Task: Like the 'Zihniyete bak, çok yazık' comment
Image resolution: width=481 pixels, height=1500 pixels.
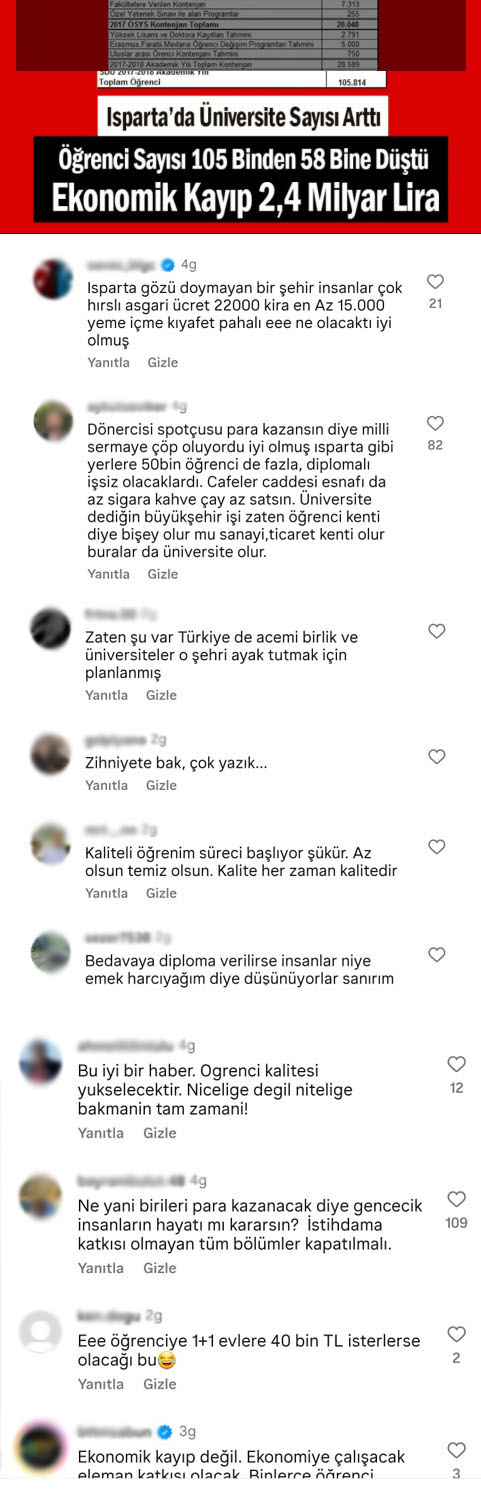Action: (x=436, y=757)
